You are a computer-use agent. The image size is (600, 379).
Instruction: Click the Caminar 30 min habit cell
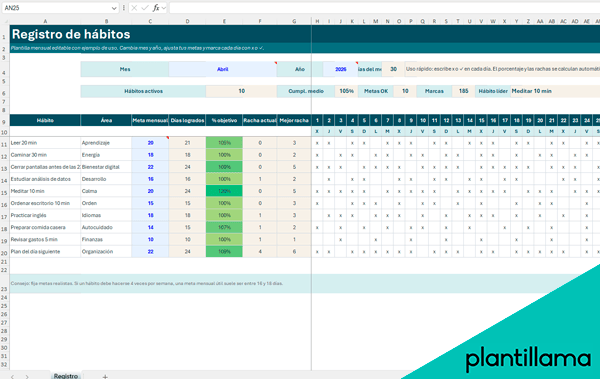coord(45,155)
